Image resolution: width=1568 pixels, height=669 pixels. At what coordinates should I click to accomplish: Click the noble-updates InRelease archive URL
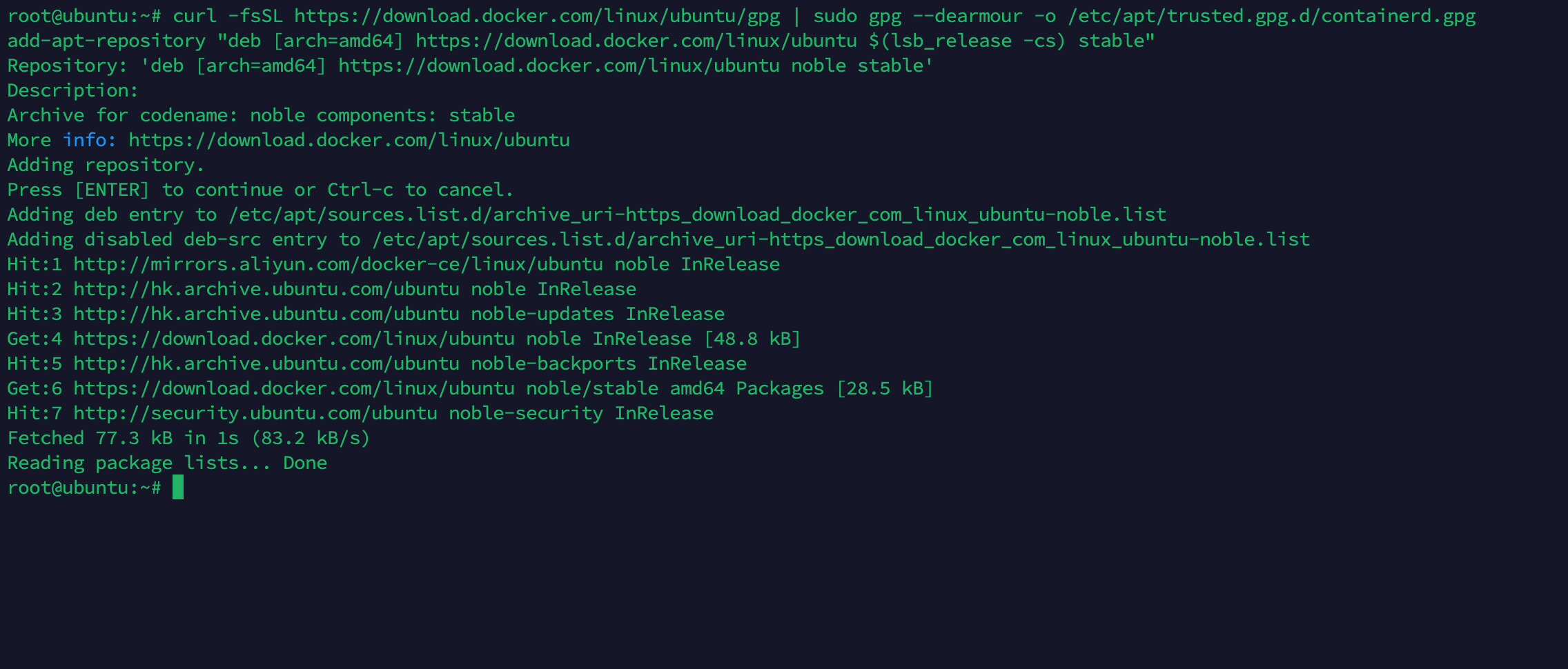(x=266, y=314)
